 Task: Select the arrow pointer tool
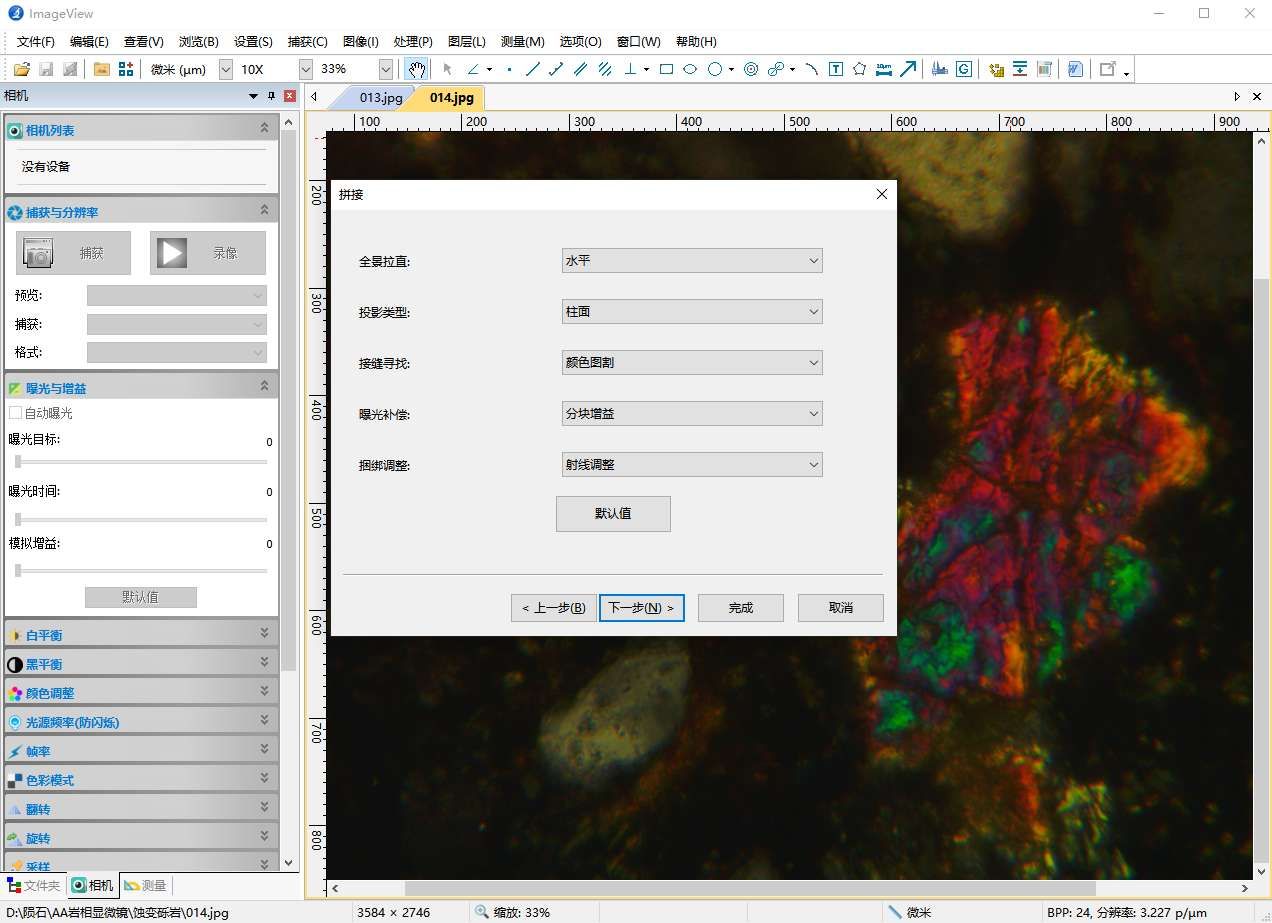[x=447, y=69]
